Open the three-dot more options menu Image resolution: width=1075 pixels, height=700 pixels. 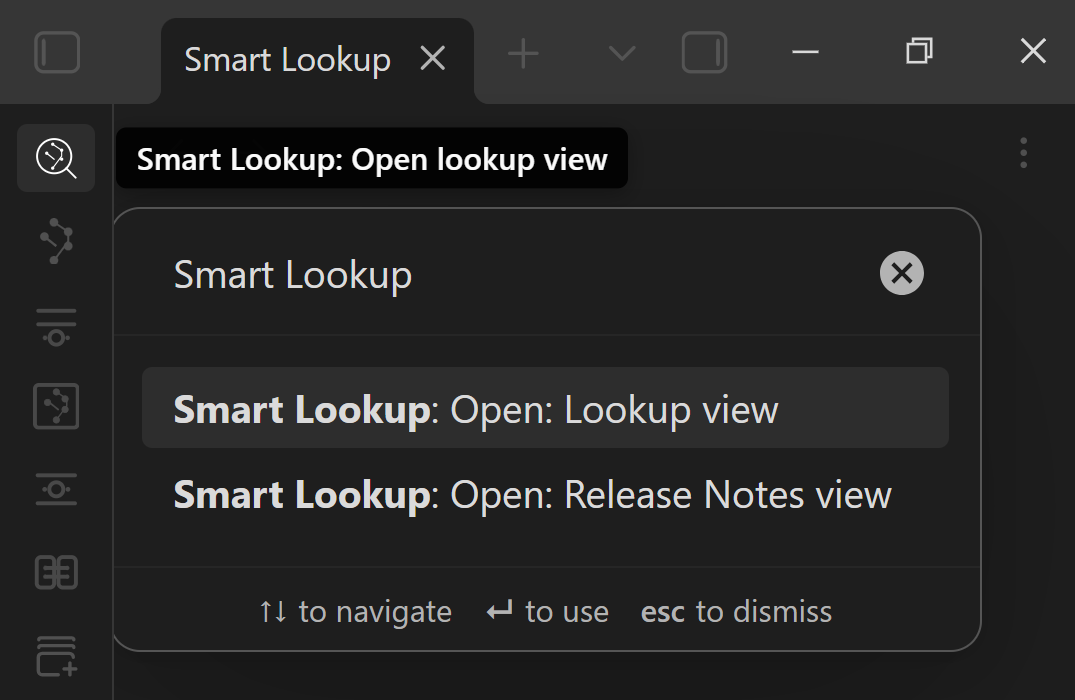pos(1023,153)
